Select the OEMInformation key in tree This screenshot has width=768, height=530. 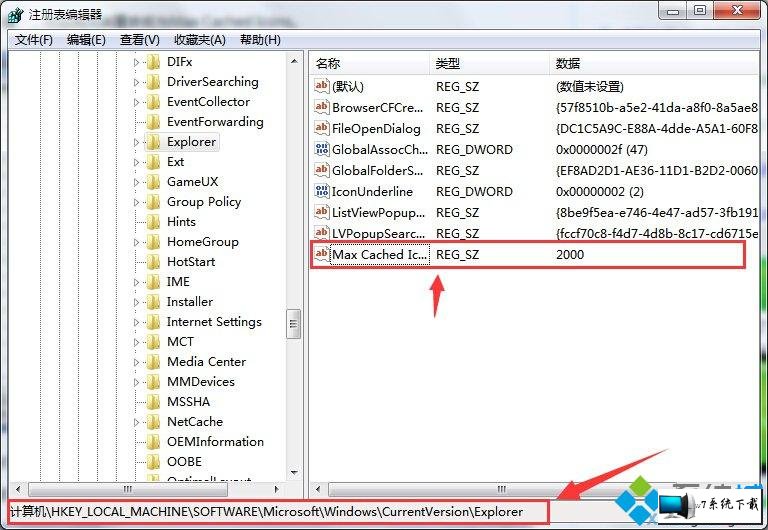pos(215,441)
